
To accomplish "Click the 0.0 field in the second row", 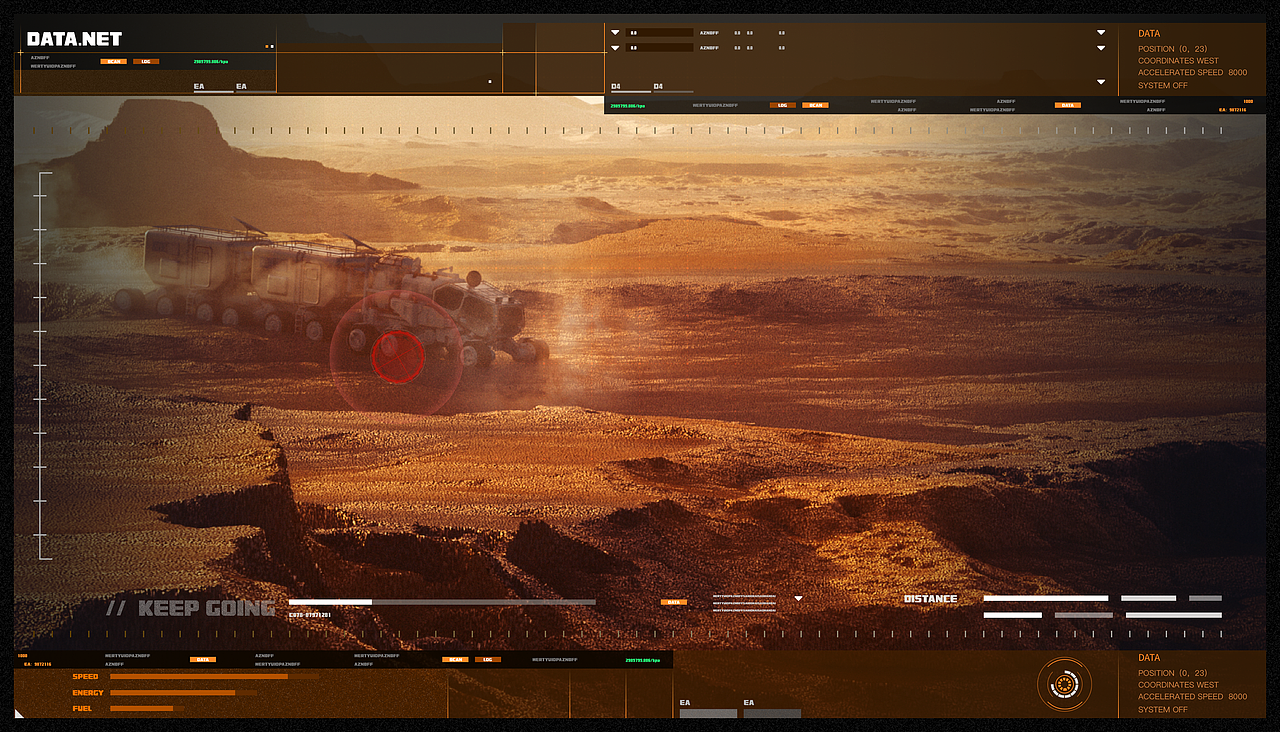I will click(660, 47).
